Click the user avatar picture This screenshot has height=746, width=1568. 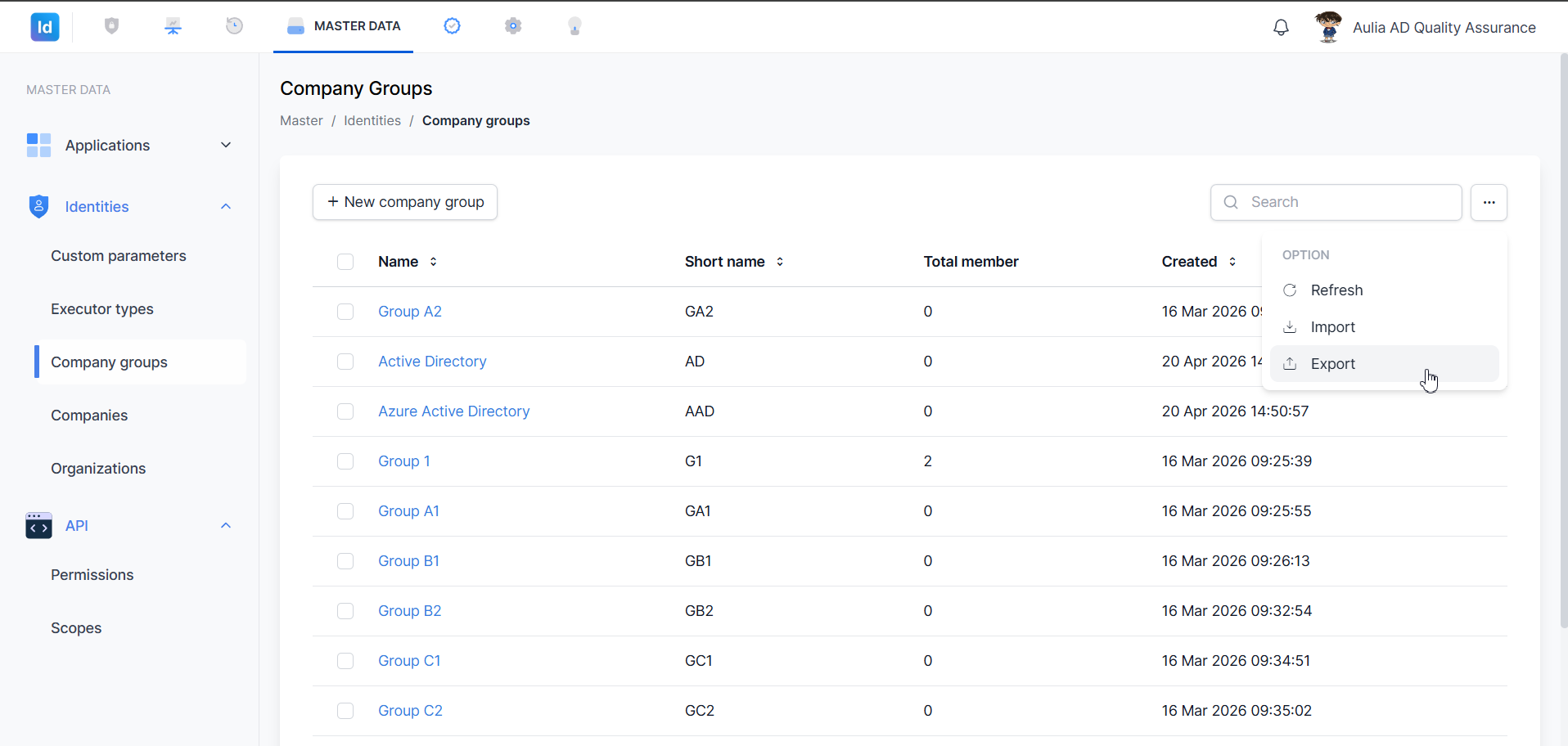tap(1328, 27)
